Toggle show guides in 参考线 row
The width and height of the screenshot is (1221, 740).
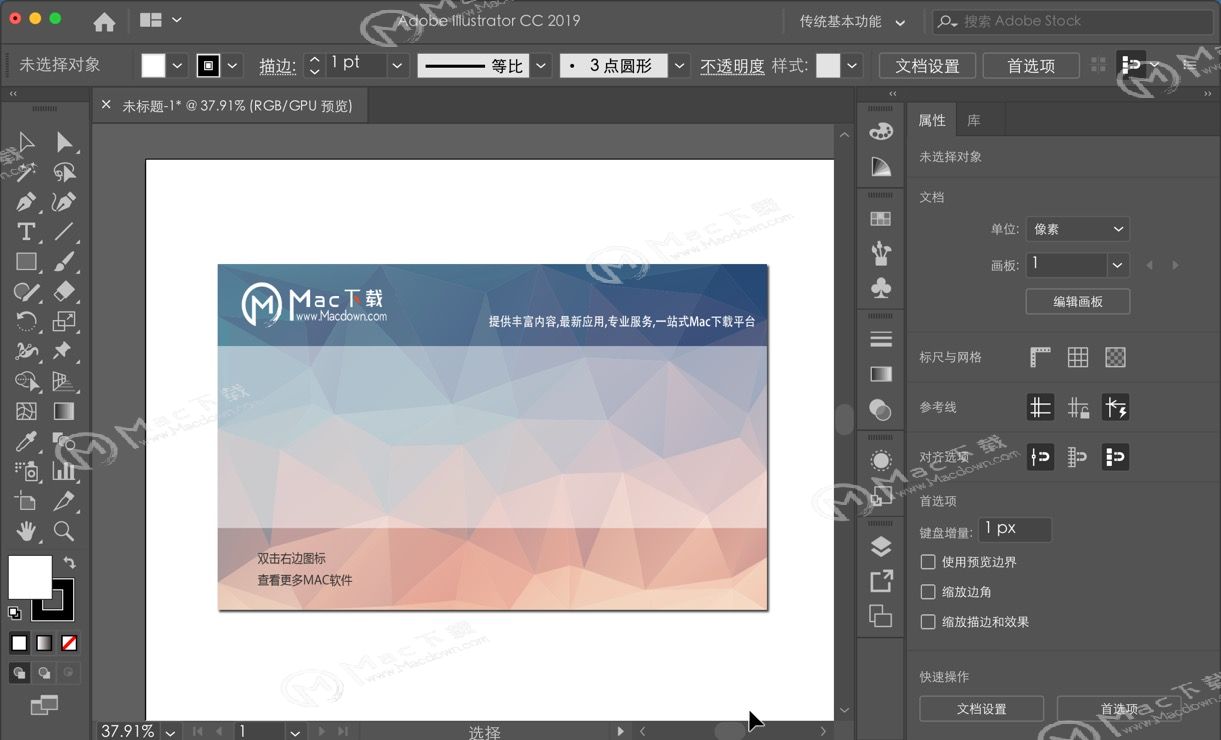click(x=1040, y=407)
